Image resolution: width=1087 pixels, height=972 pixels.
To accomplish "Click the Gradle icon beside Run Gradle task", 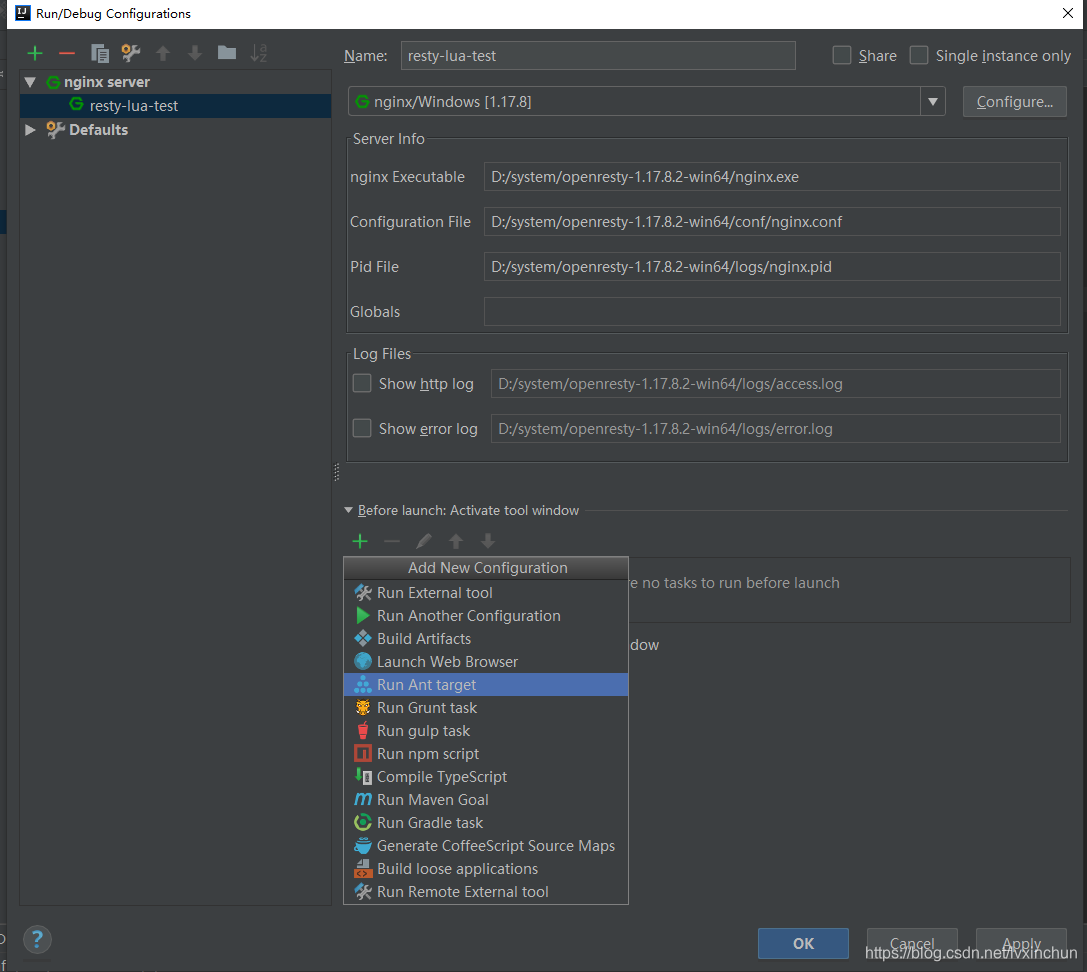I will [x=363, y=822].
